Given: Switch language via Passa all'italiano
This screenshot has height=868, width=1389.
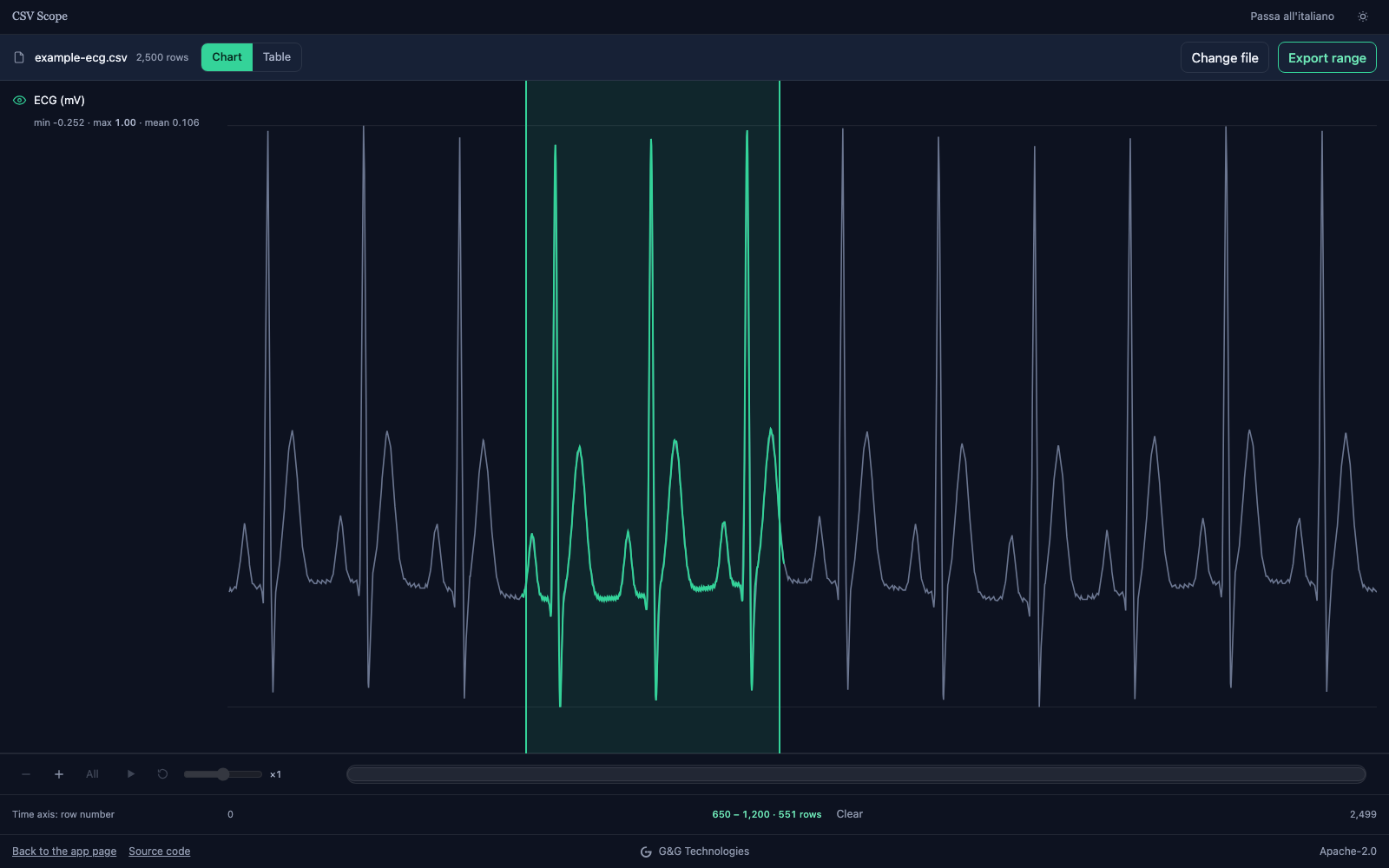Looking at the screenshot, I should click(1292, 16).
